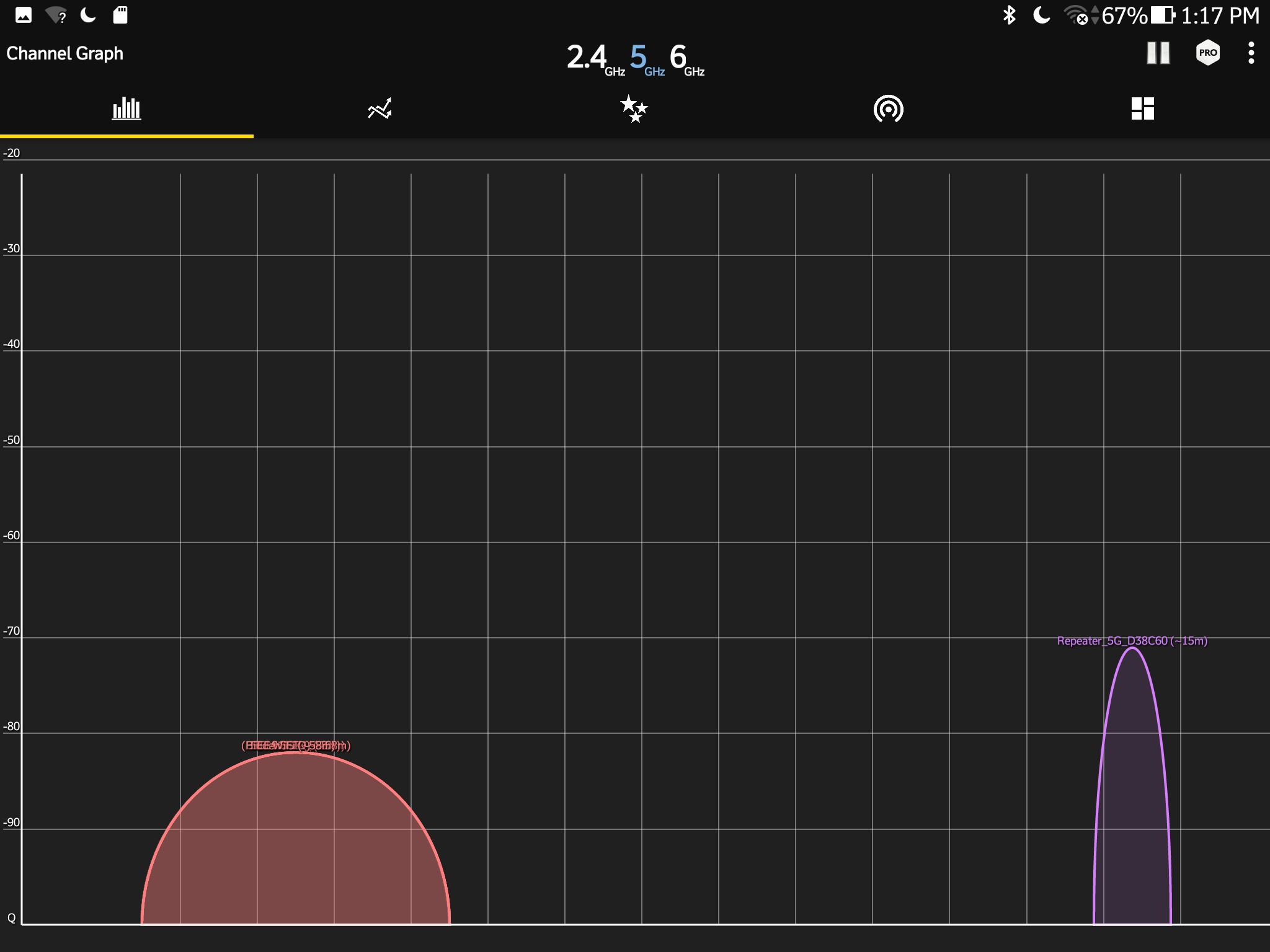Open the three-dot overflow menu
Screen dimensions: 1270x952
coord(1251,53)
